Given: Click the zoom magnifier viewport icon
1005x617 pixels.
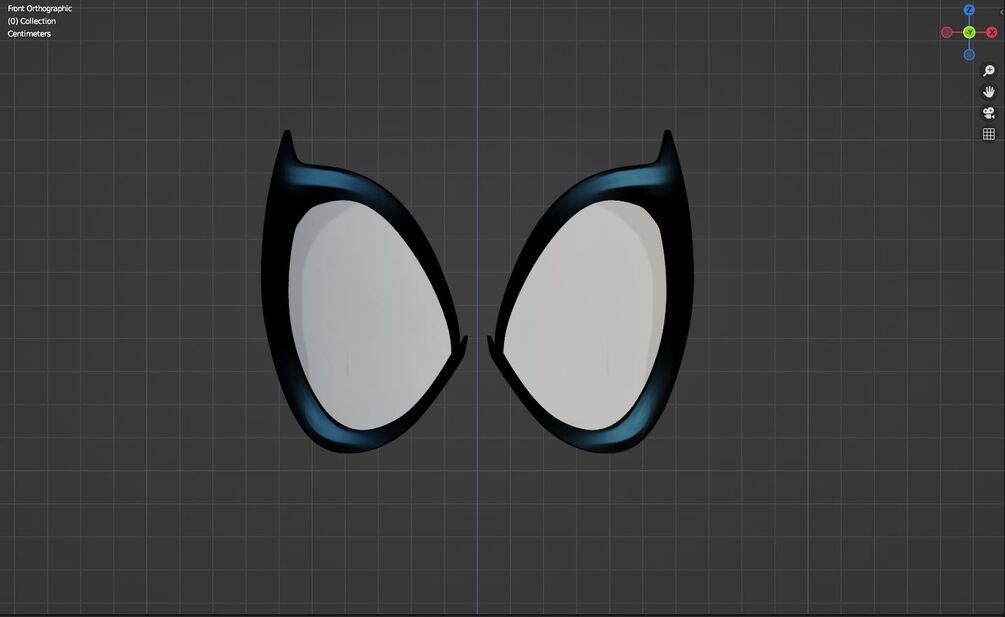Looking at the screenshot, I should point(989,70).
